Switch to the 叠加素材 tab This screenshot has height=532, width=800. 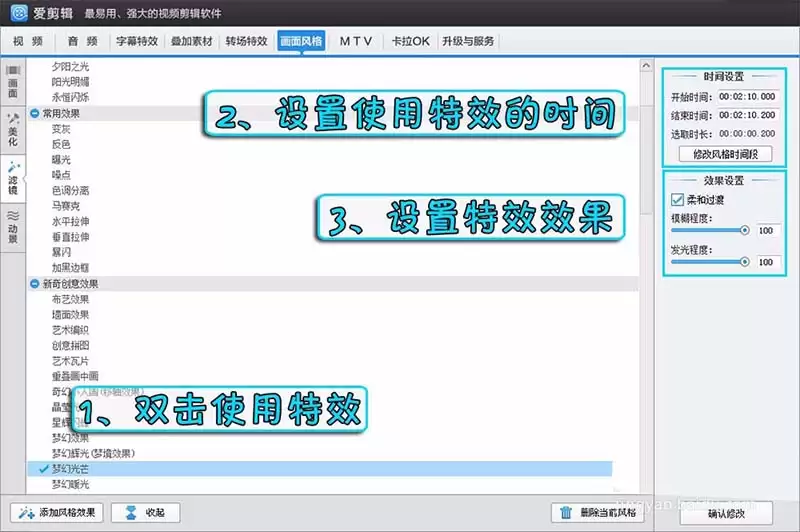(x=191, y=41)
